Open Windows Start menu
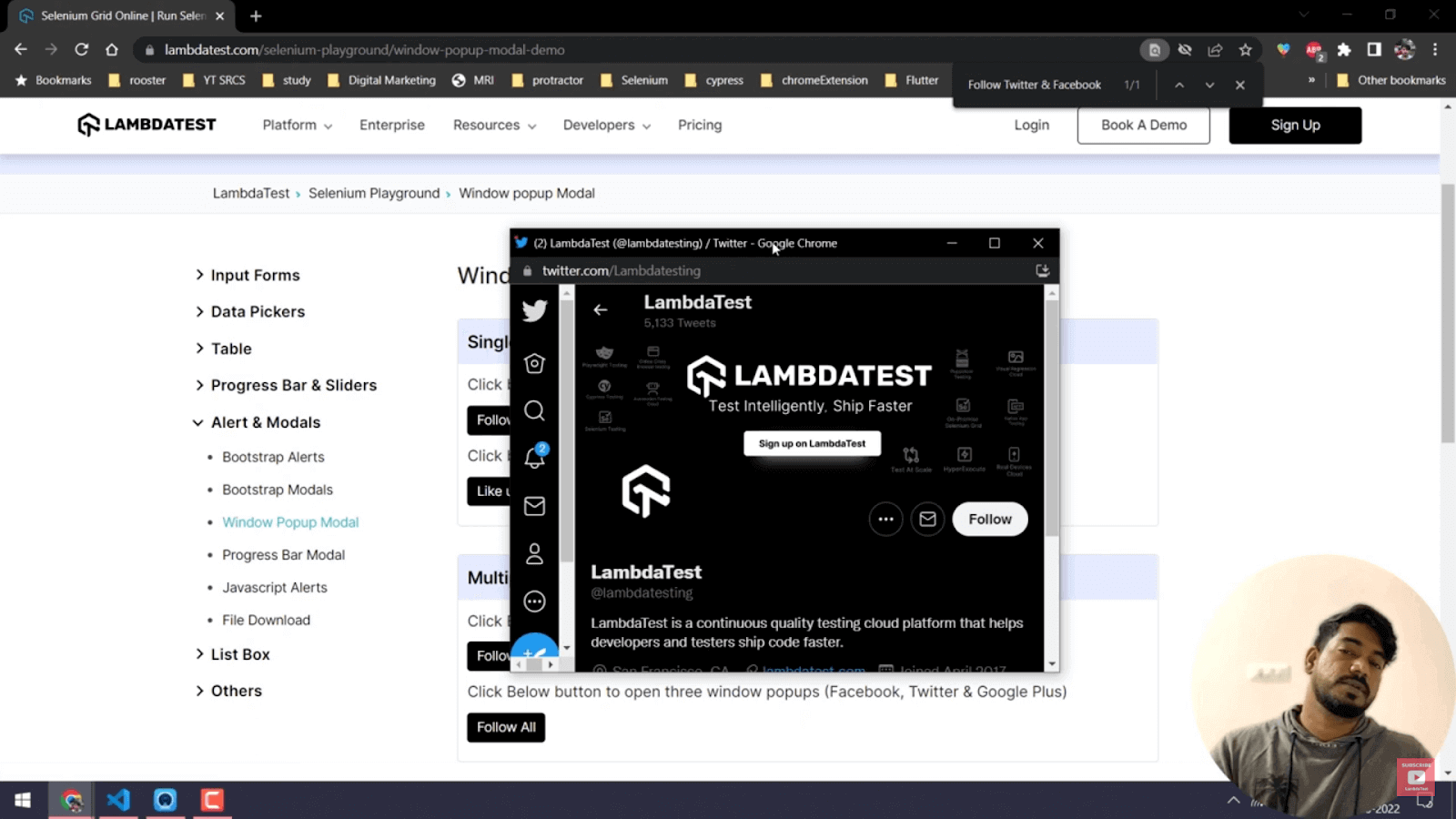1456x819 pixels. tap(23, 800)
